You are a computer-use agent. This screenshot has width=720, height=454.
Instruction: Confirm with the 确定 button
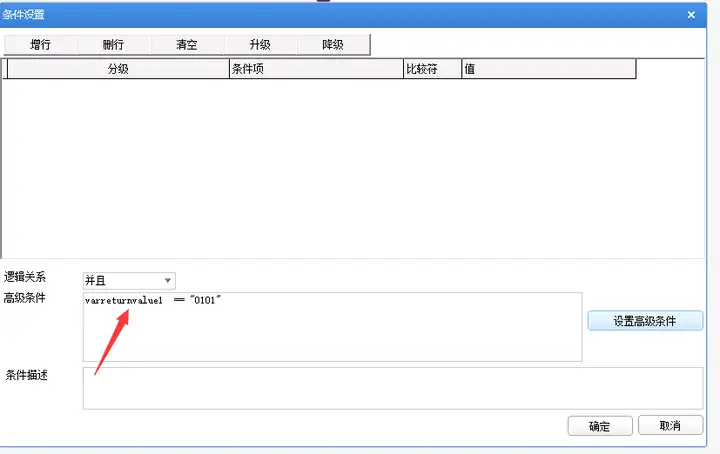point(600,426)
